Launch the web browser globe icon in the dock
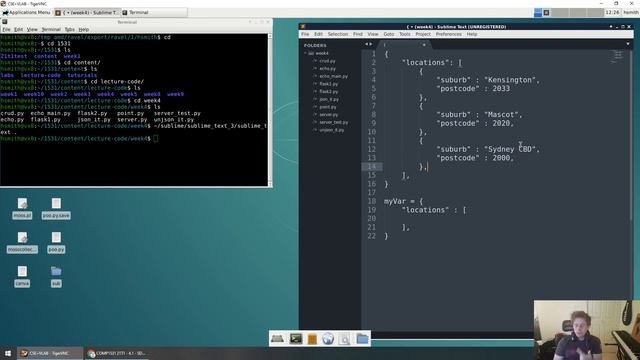 coord(328,339)
